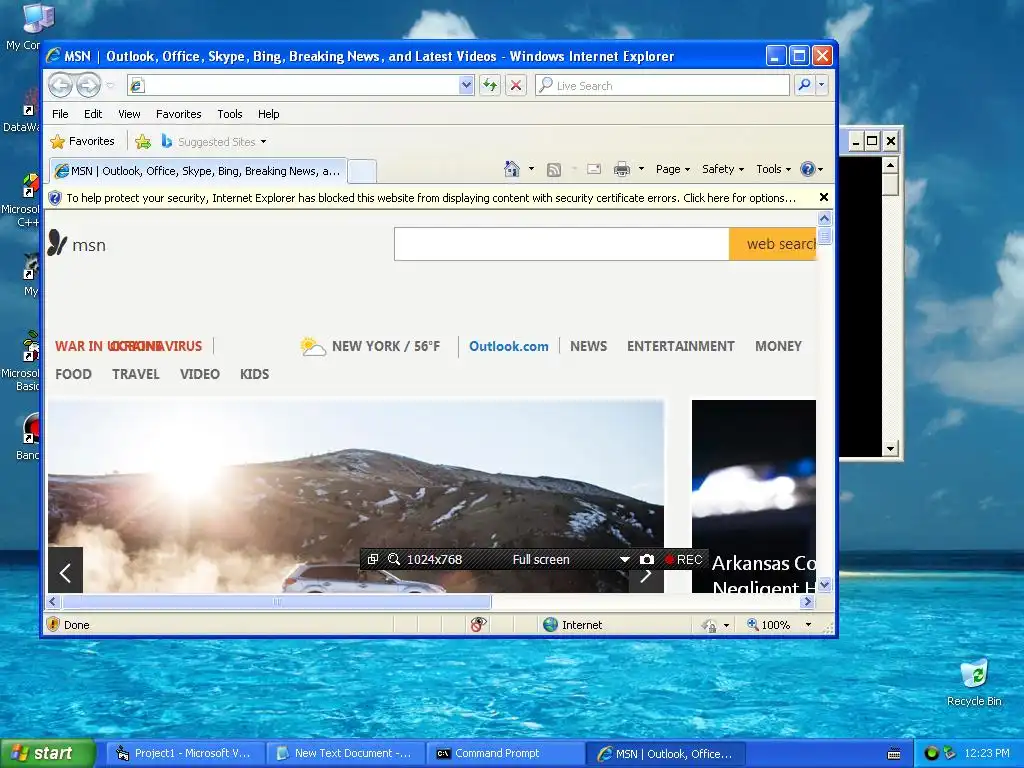1024x768 pixels.
Task: Open the Edit menu
Action: 93,114
